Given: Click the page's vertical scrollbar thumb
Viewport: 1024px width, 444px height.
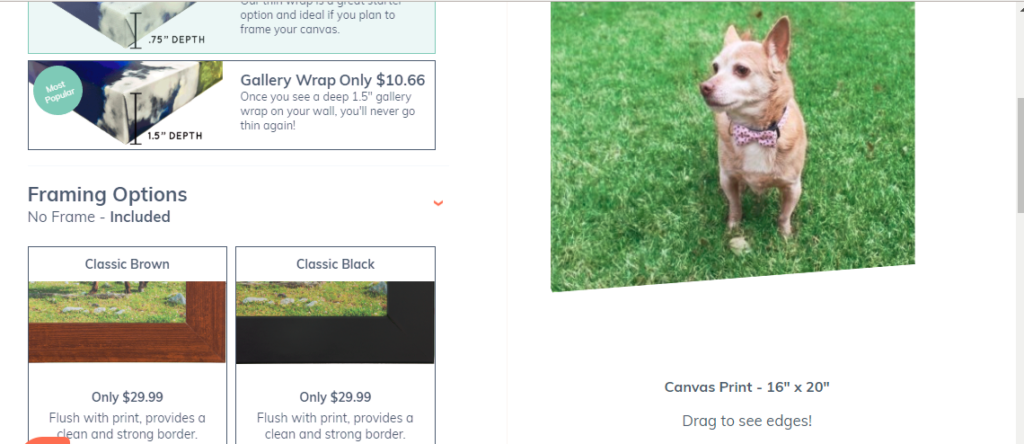Looking at the screenshot, I should pyautogui.click(x=1020, y=155).
